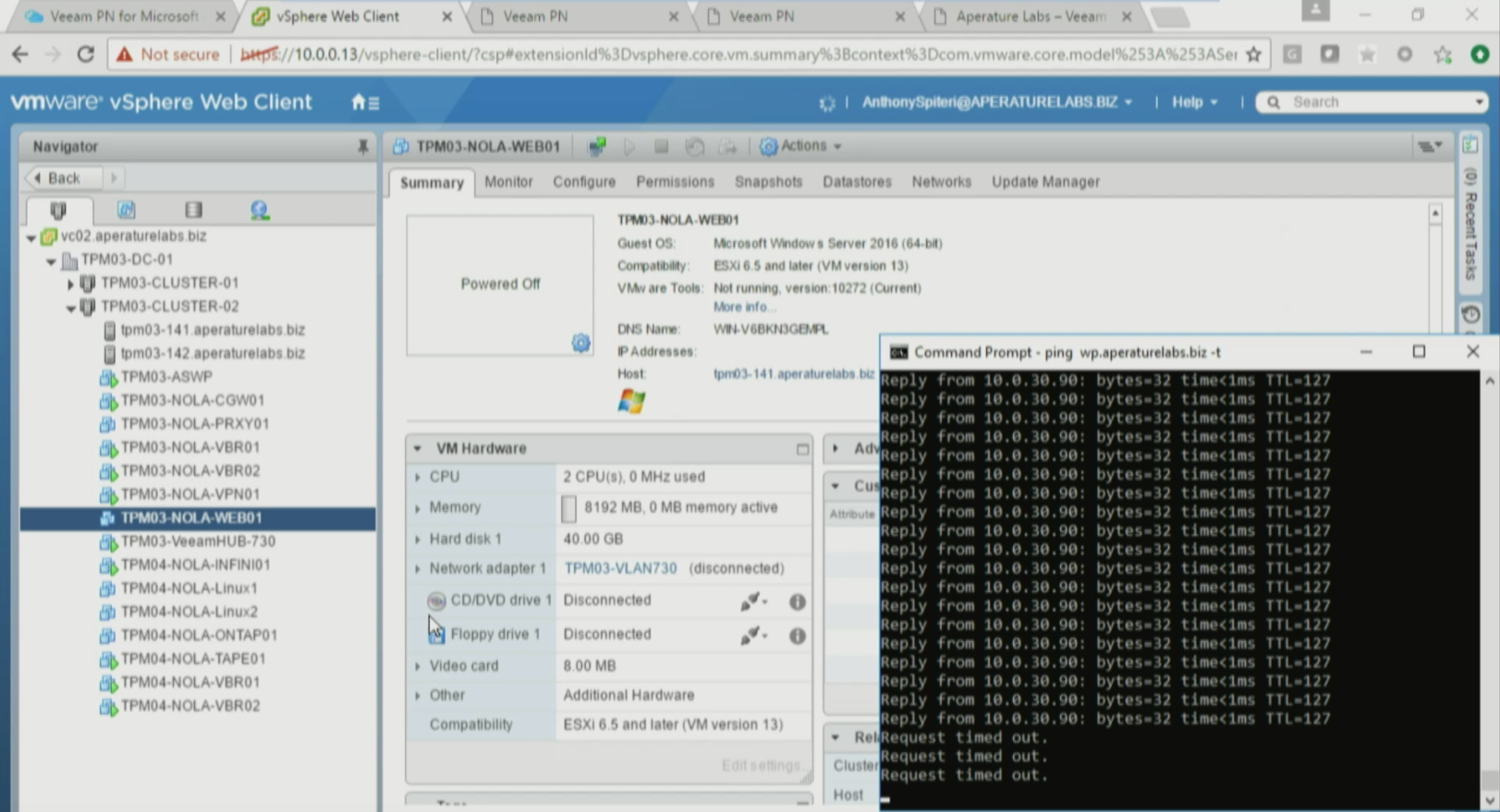
Task: Expand the Memory hardware row
Action: click(x=418, y=508)
